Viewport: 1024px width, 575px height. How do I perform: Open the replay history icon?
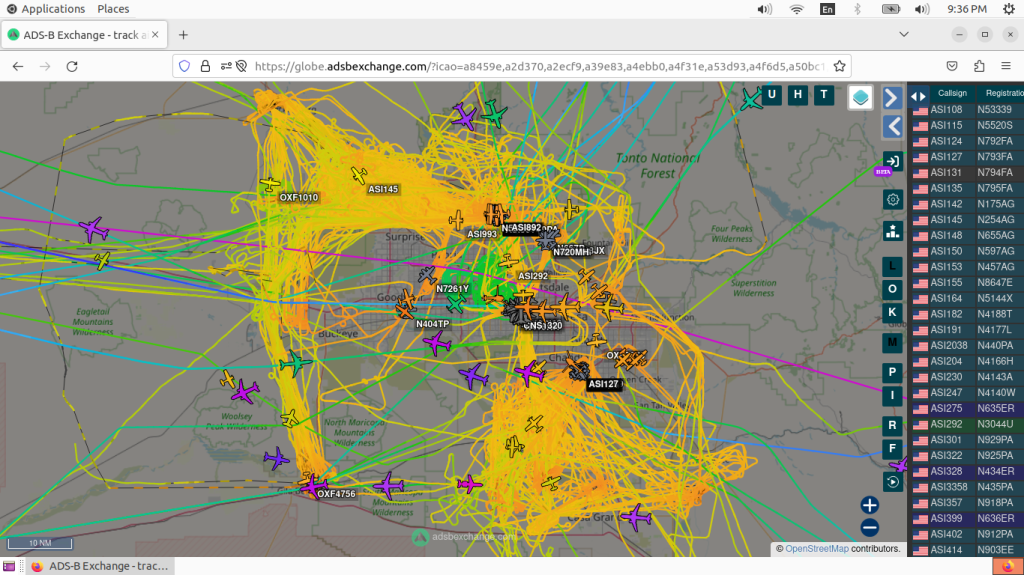892,482
